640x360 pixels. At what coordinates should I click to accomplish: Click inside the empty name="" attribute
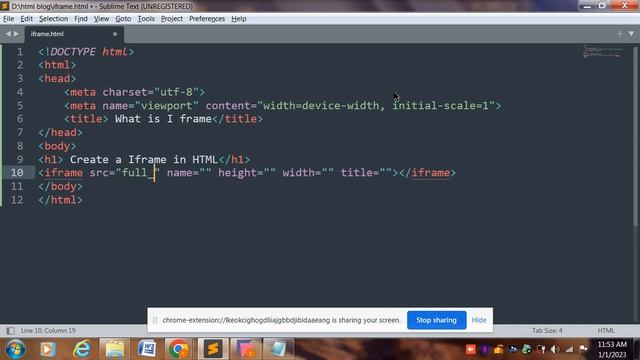pos(205,173)
